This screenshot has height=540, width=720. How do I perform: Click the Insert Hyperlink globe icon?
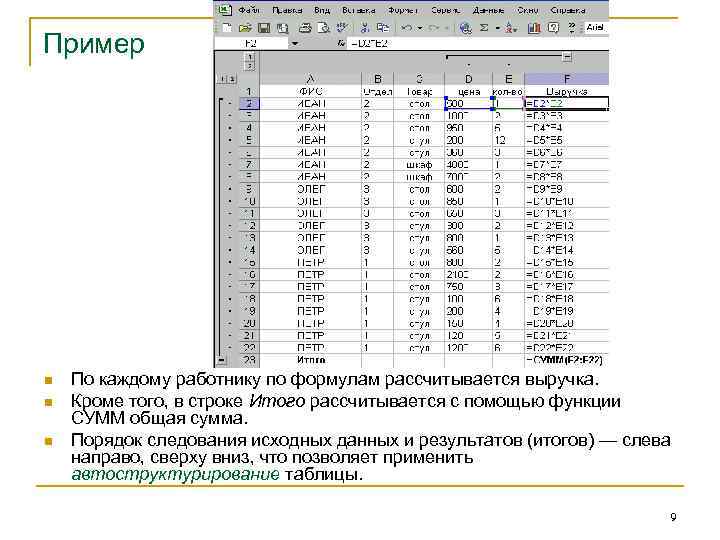(x=466, y=28)
